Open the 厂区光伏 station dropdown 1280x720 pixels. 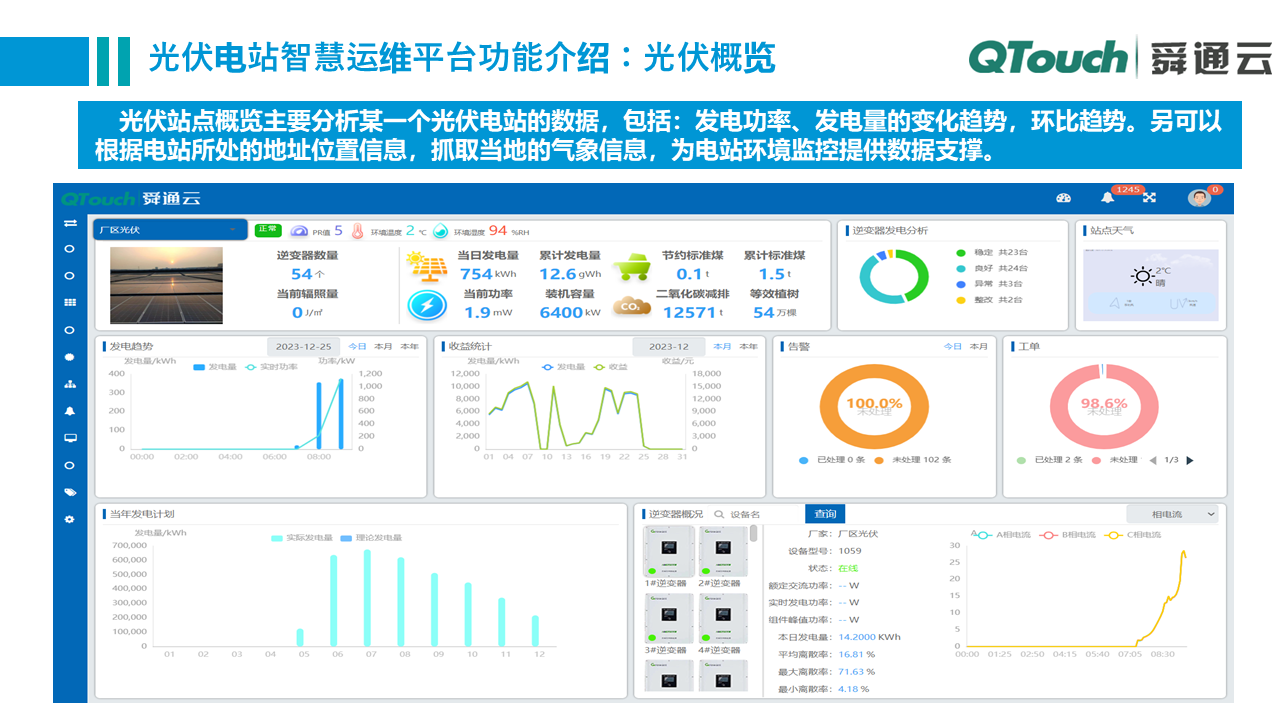[170, 229]
